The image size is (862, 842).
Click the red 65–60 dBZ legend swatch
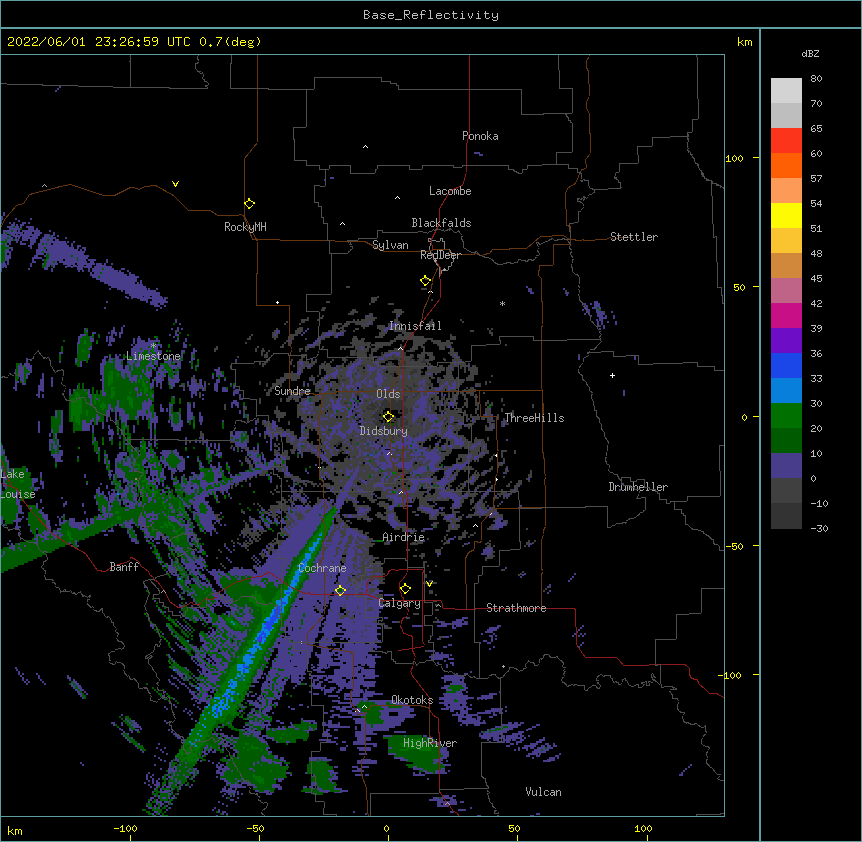click(786, 141)
